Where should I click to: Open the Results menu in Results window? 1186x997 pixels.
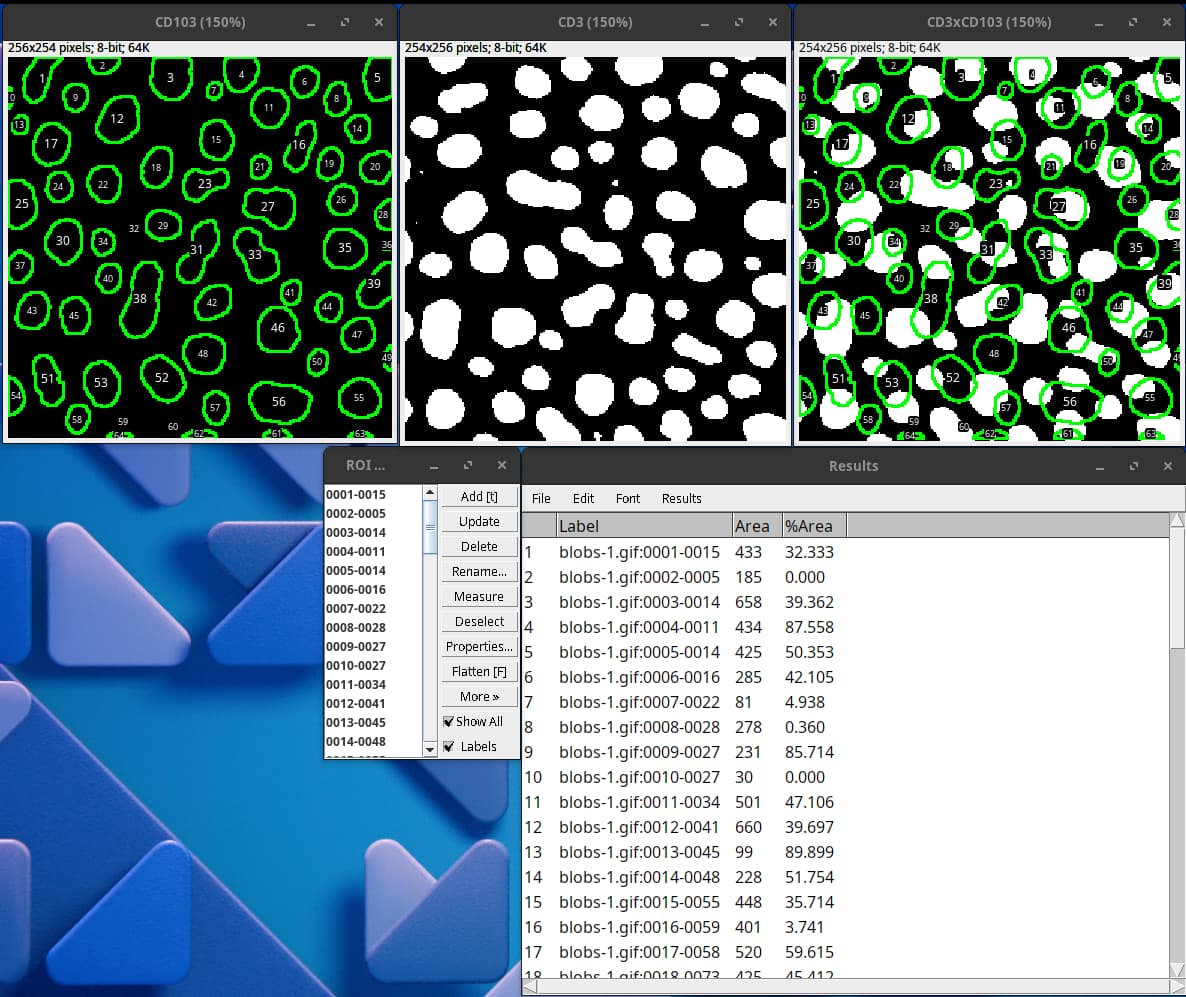[681, 498]
